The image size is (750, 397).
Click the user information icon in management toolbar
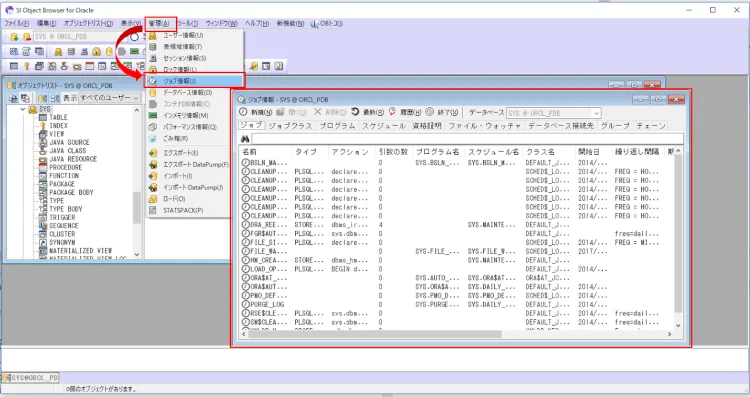click(58, 51)
